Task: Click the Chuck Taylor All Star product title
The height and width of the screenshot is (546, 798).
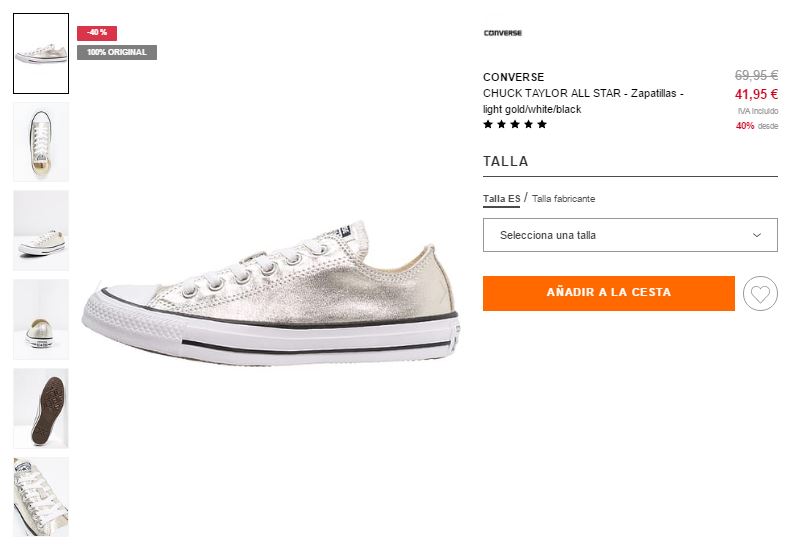Action: click(x=583, y=101)
